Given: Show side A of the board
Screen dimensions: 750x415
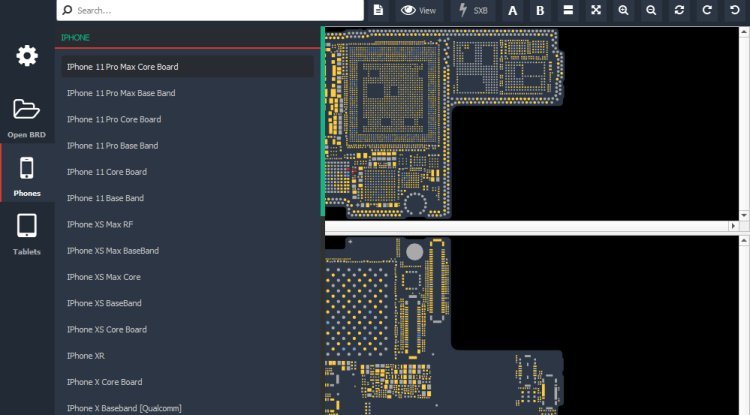Looking at the screenshot, I should pyautogui.click(x=512, y=10).
